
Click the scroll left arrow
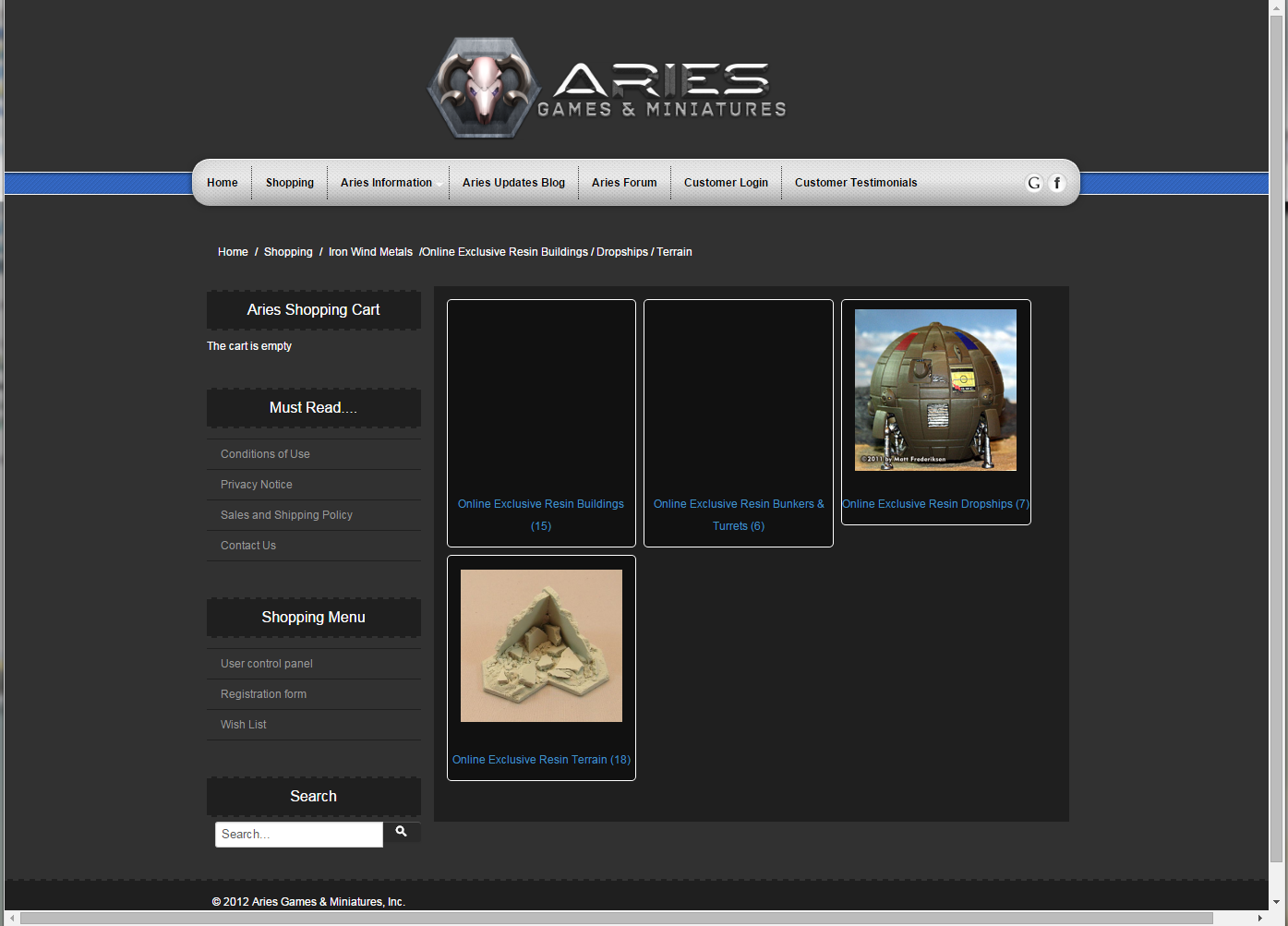(12, 918)
